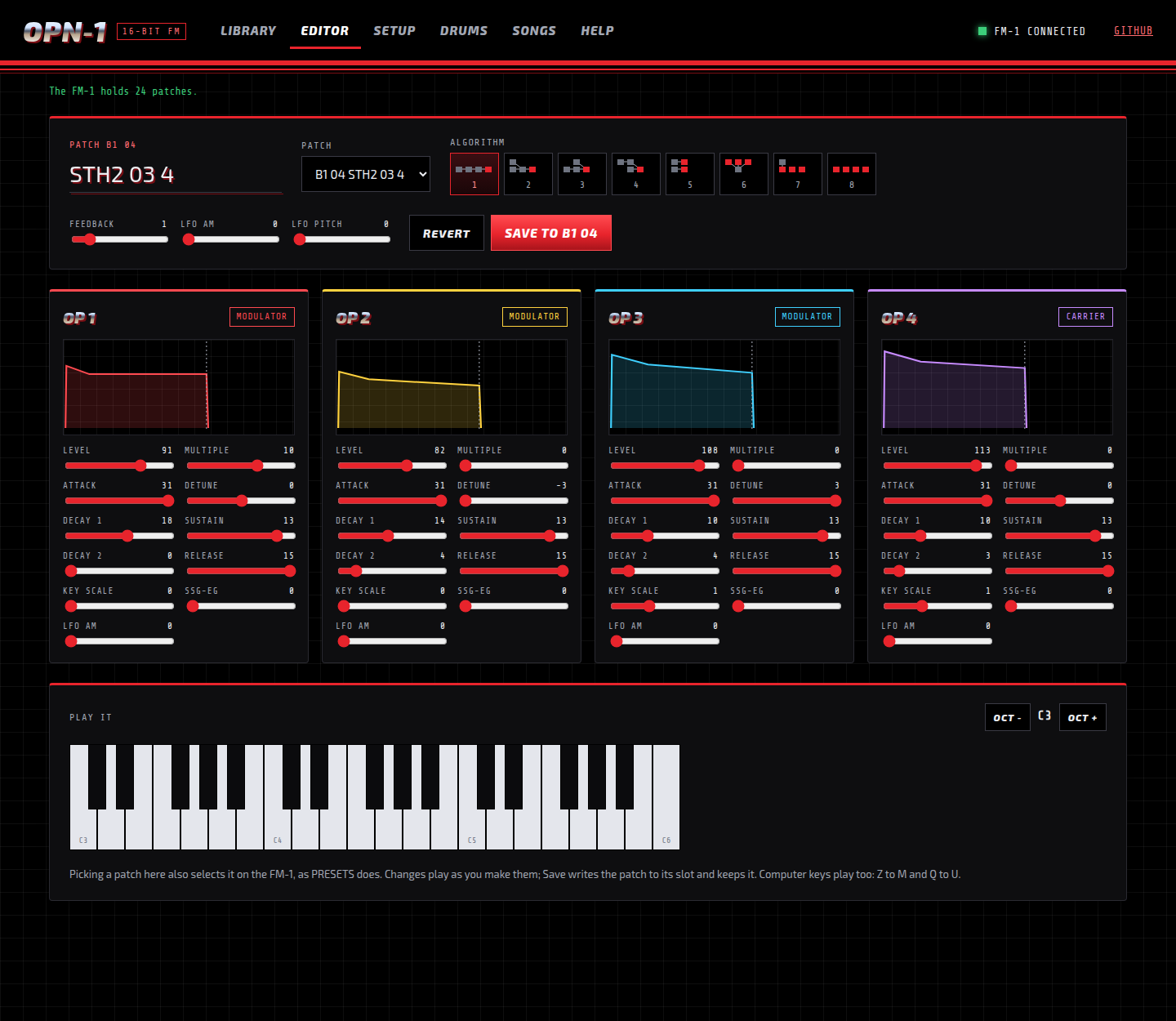Select the Editor tab
The image size is (1176, 1021).
coord(325,31)
